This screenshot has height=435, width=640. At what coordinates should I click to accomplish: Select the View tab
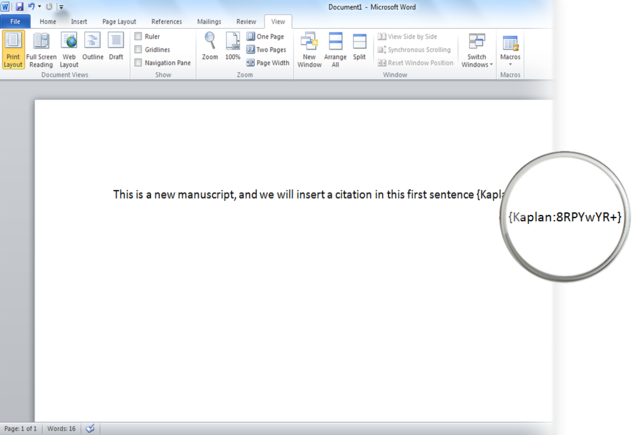(x=278, y=22)
